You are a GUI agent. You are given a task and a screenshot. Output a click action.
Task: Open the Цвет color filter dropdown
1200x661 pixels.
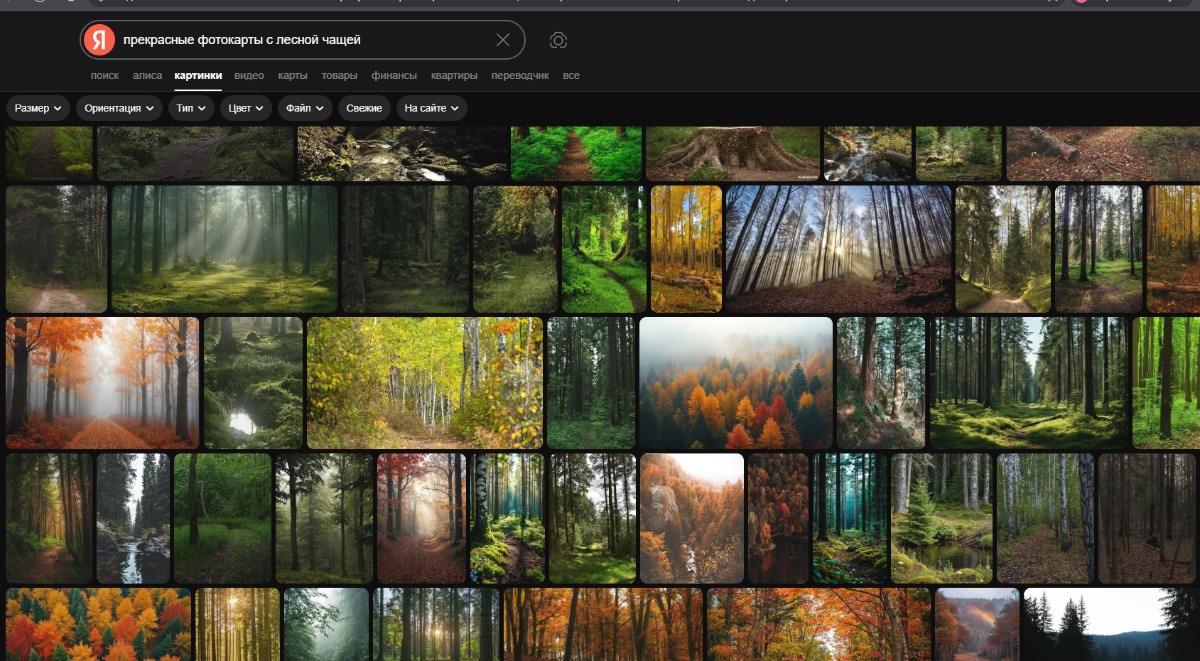246,108
